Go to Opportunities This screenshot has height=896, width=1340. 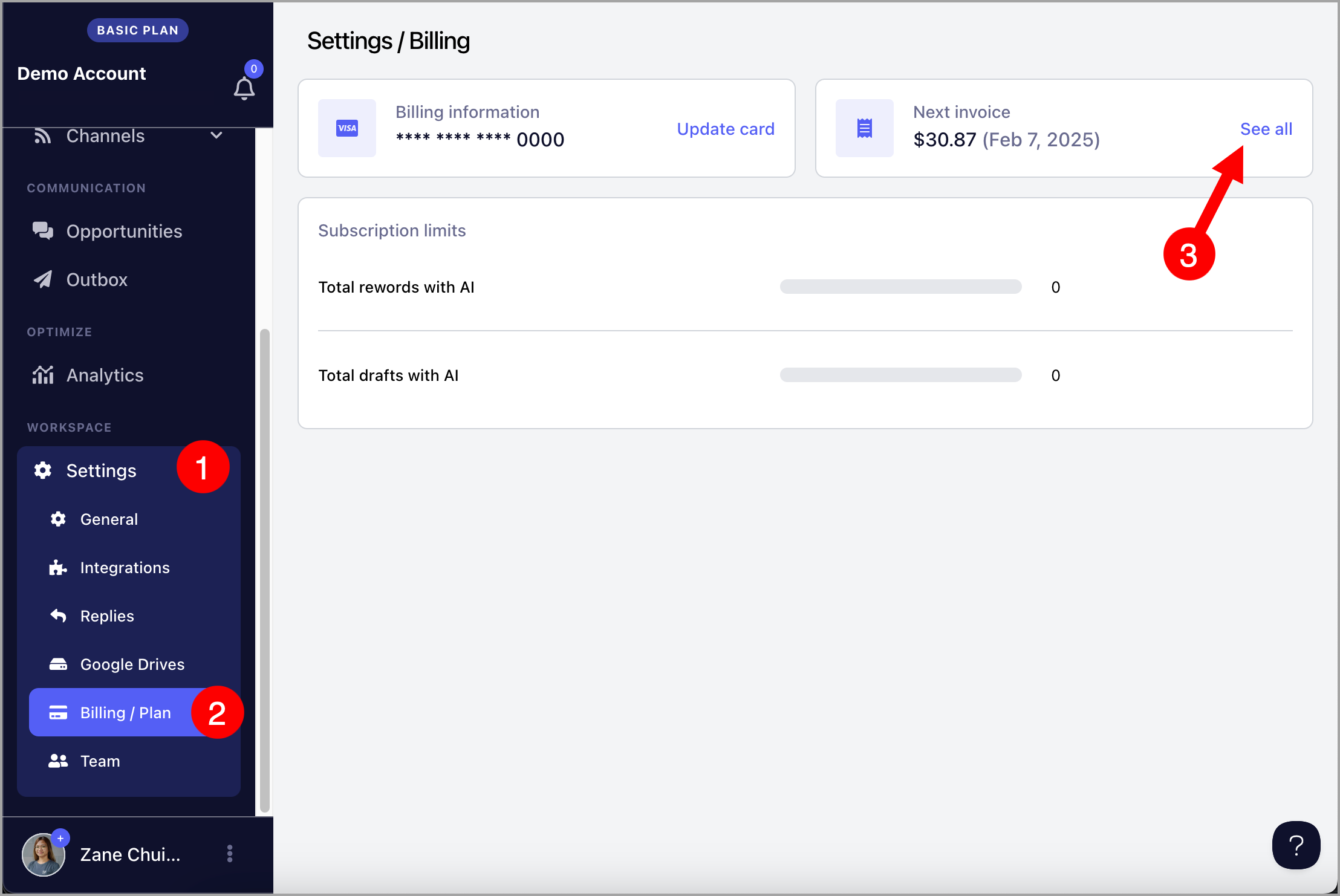129,231
